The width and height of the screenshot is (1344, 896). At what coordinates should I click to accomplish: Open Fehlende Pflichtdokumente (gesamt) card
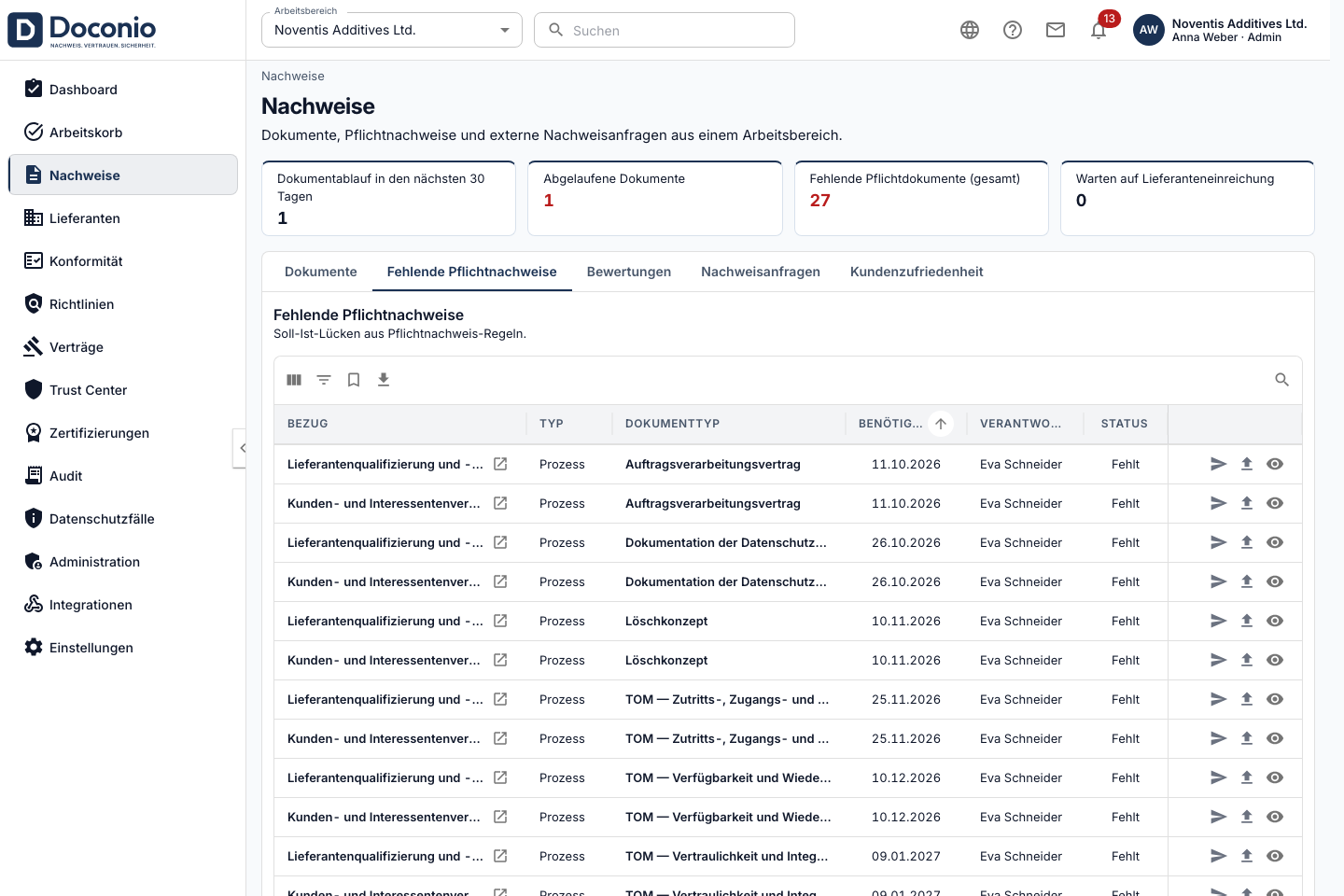pyautogui.click(x=921, y=198)
